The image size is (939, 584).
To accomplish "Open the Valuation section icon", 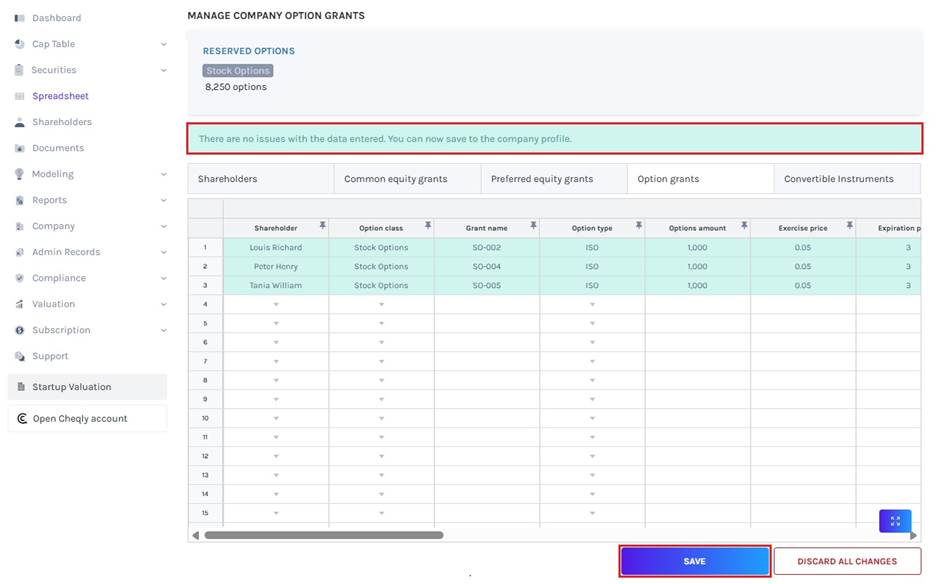I will tap(18, 304).
